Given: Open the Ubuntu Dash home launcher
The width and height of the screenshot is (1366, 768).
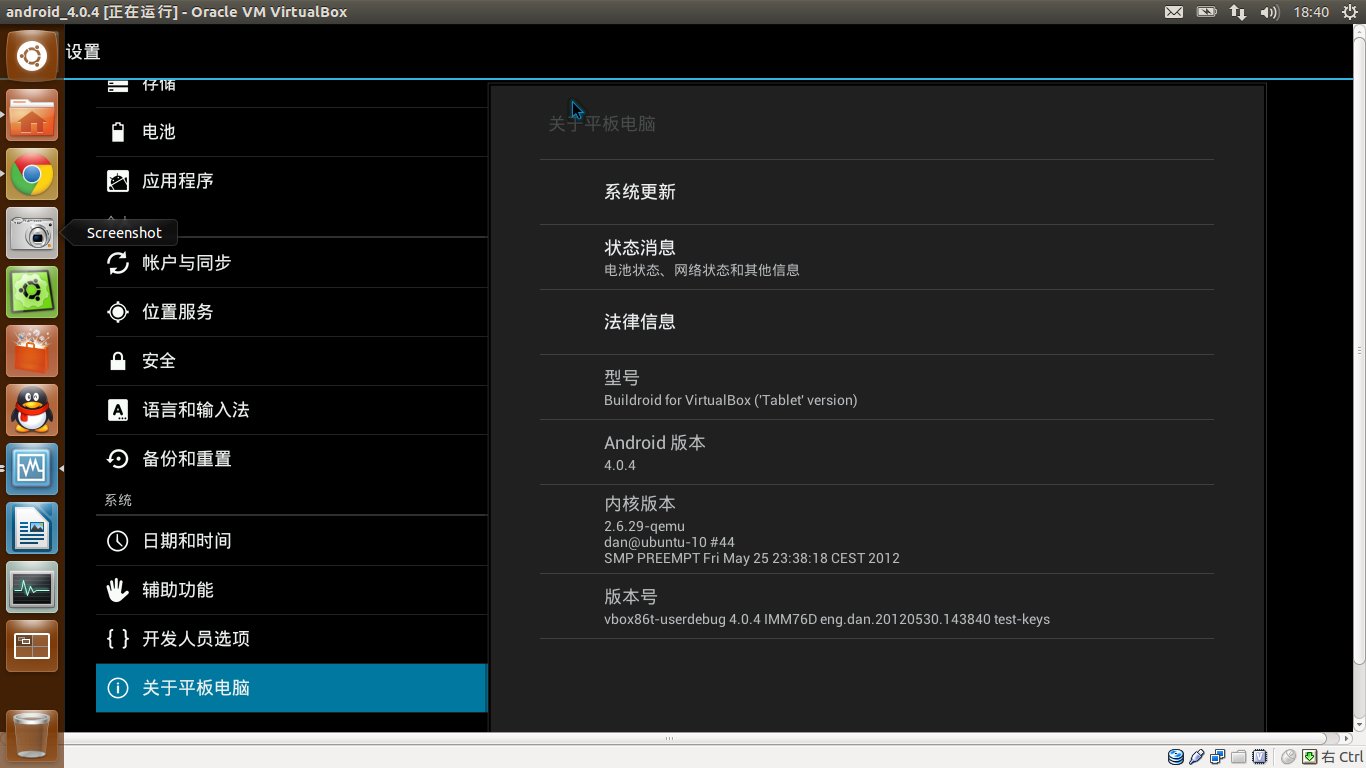Looking at the screenshot, I should click(x=32, y=55).
